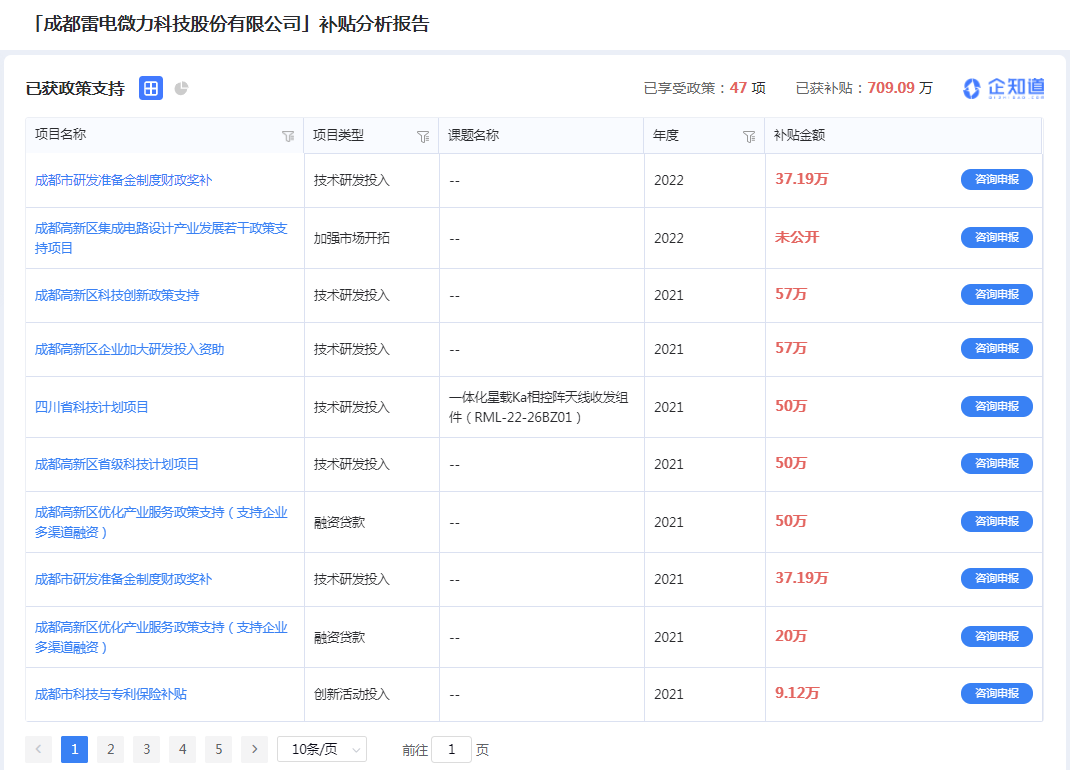This screenshot has width=1070, height=770.
Task: Click the 一体化星载Ka相控阵天线收发组件 cell
Action: click(x=538, y=408)
